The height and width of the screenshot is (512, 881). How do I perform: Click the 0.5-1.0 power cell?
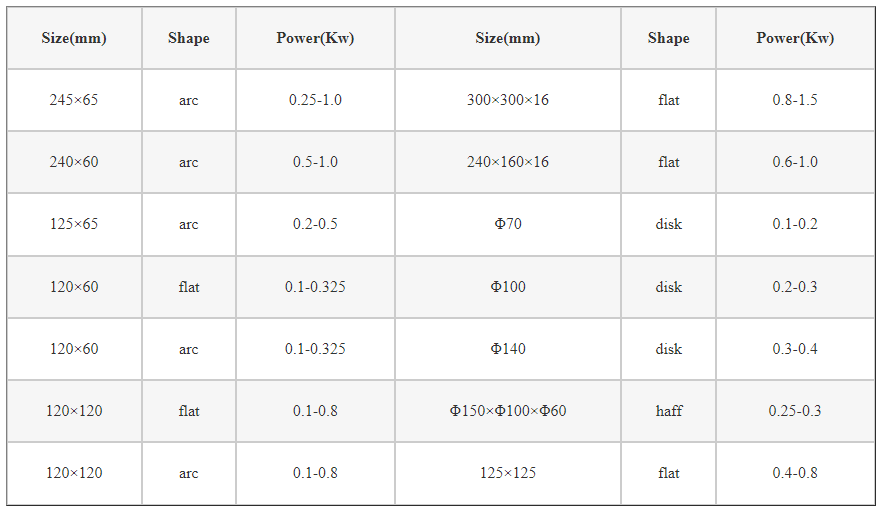[315, 162]
